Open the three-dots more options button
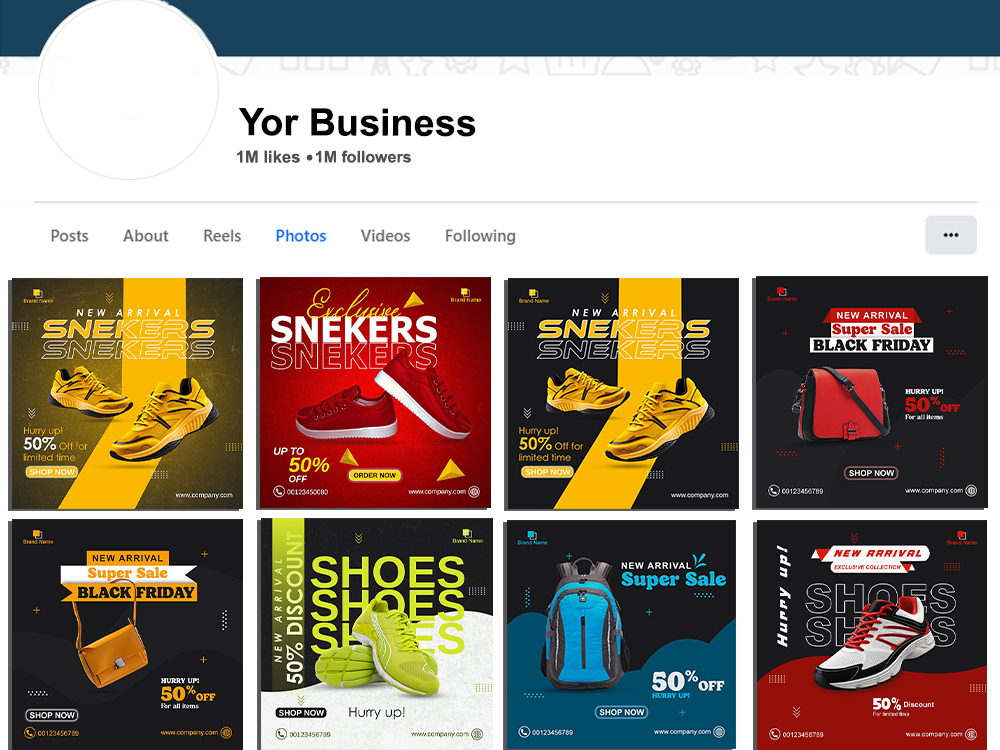The height and width of the screenshot is (750, 1000). click(x=950, y=235)
